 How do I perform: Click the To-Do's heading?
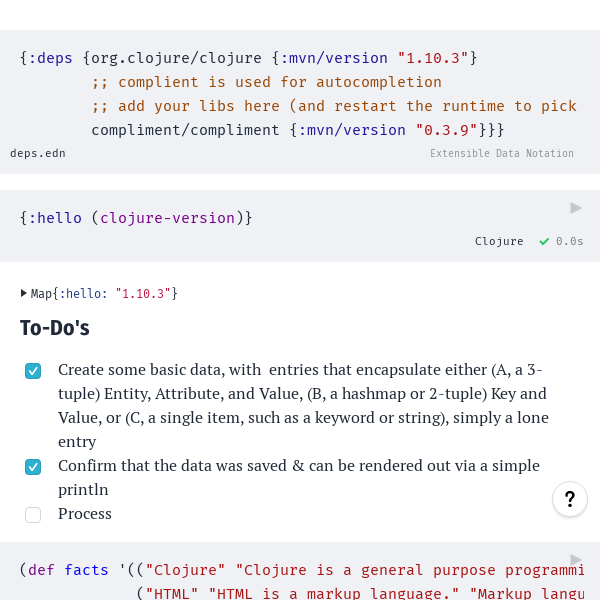click(55, 328)
